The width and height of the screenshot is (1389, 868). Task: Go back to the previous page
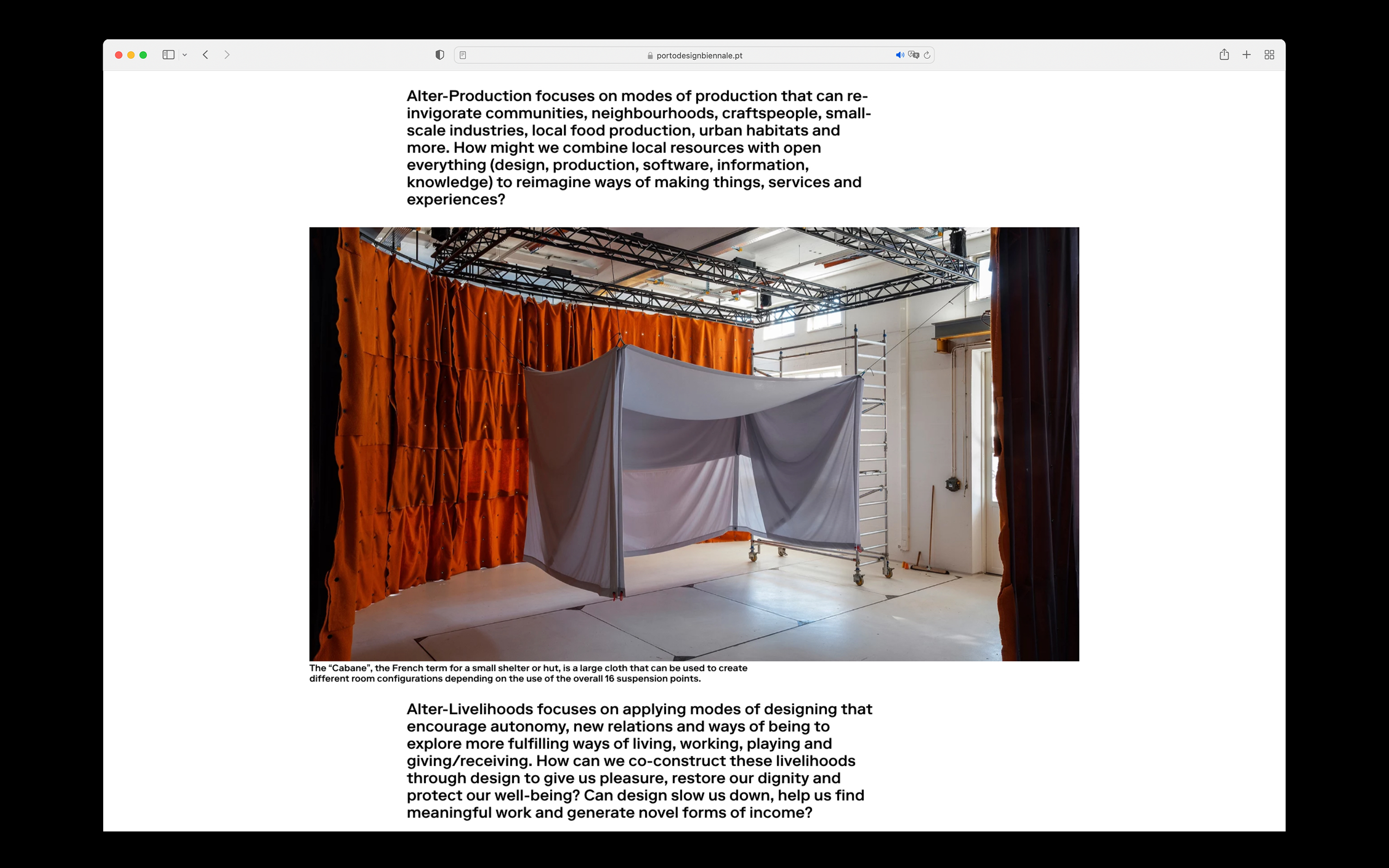(x=206, y=55)
